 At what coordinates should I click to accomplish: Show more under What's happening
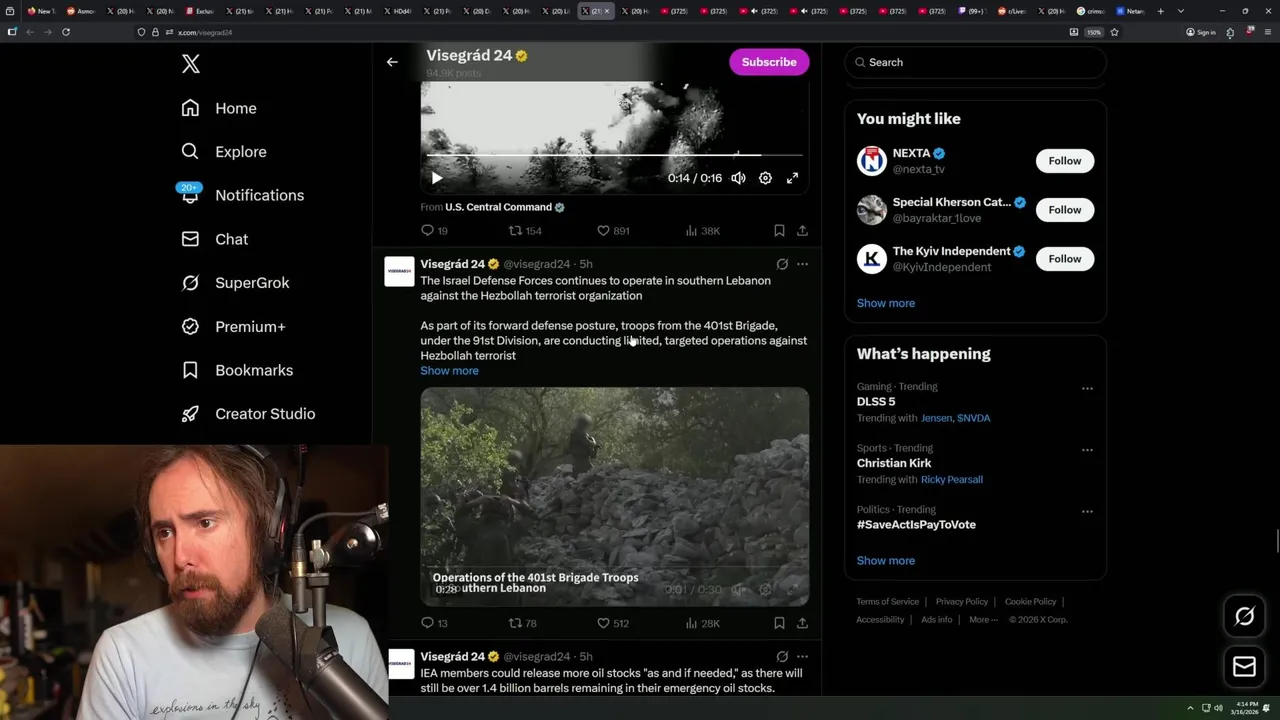pyautogui.click(x=885, y=561)
